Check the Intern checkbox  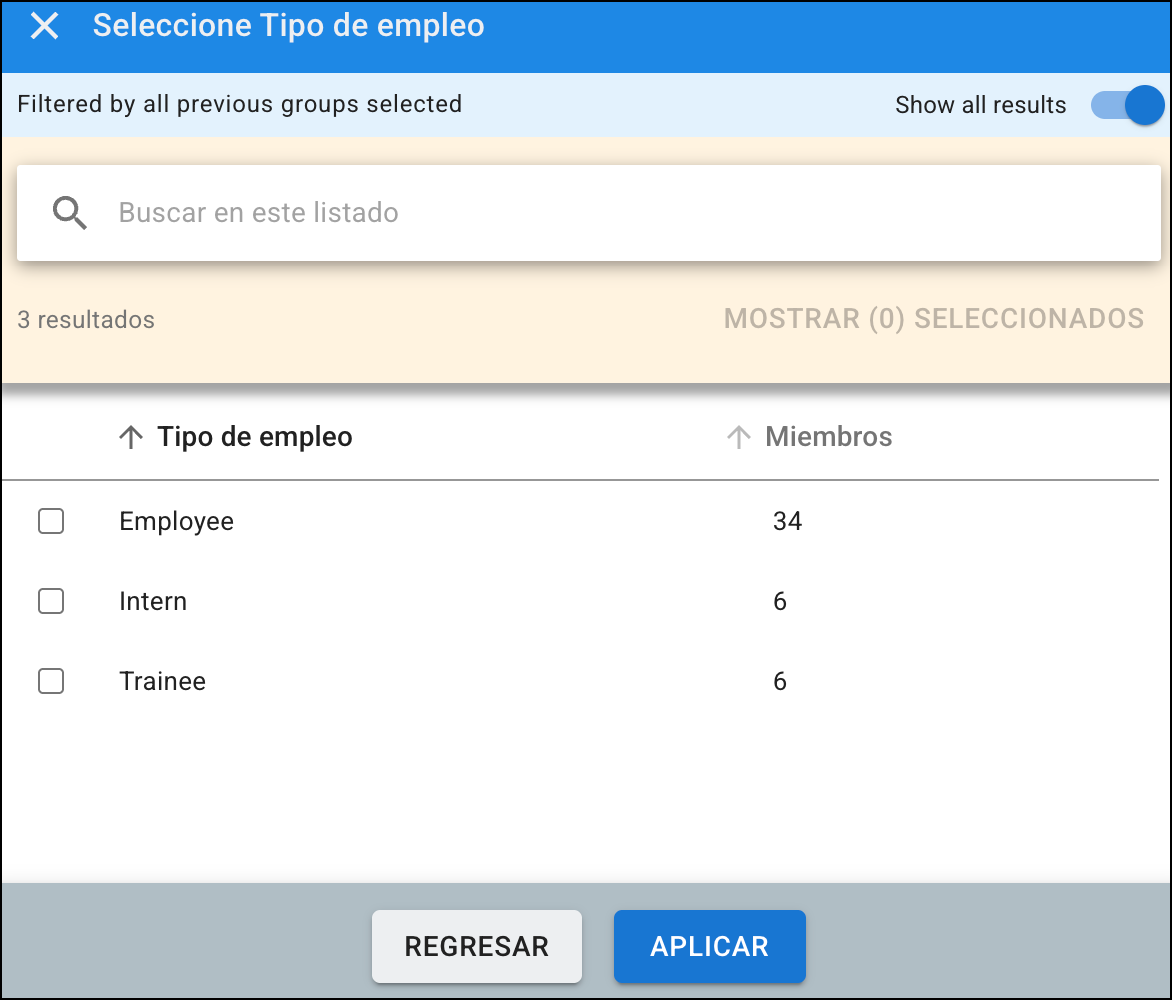pos(51,601)
